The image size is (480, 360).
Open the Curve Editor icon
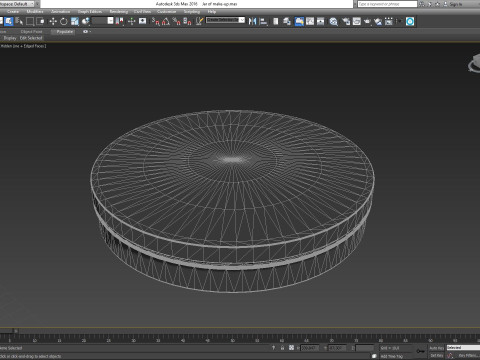(x=310, y=21)
